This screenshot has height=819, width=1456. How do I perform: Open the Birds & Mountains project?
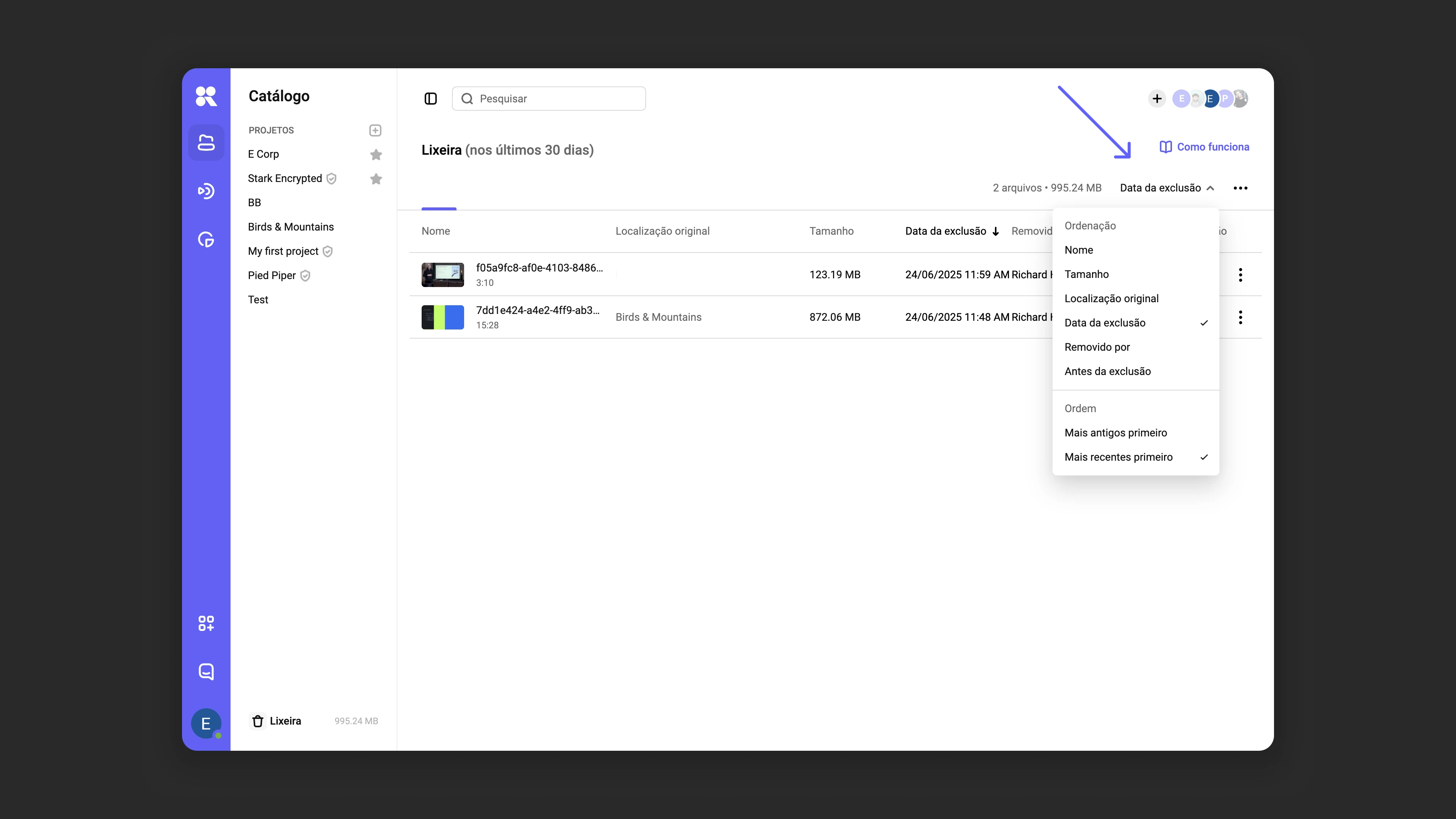(x=290, y=227)
